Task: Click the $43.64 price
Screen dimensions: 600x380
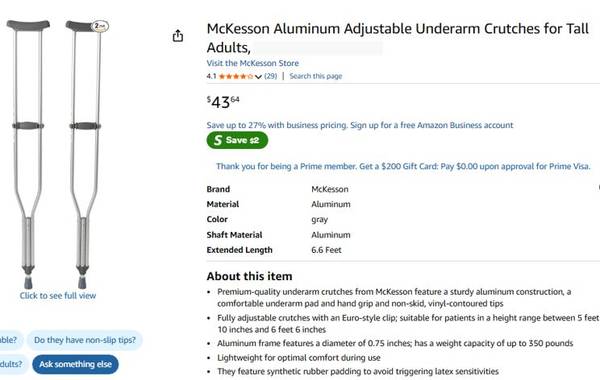Action: pyautogui.click(x=223, y=102)
